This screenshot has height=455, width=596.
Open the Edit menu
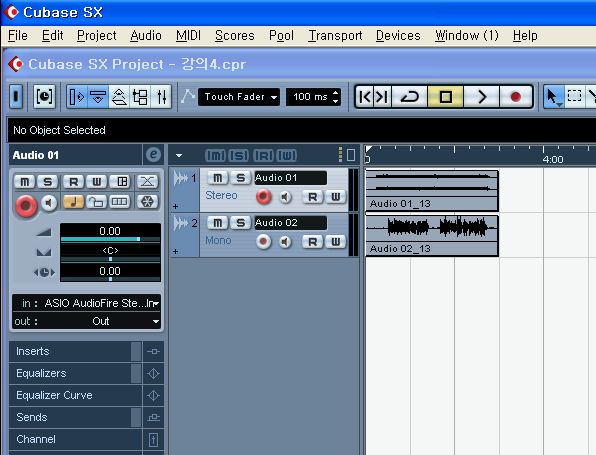tap(52, 36)
